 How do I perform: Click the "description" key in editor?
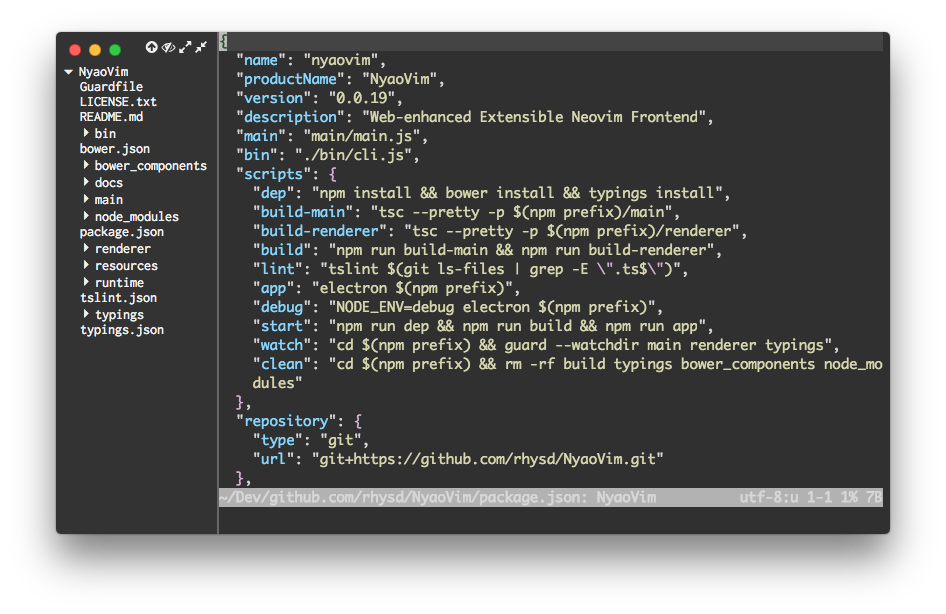tap(290, 117)
